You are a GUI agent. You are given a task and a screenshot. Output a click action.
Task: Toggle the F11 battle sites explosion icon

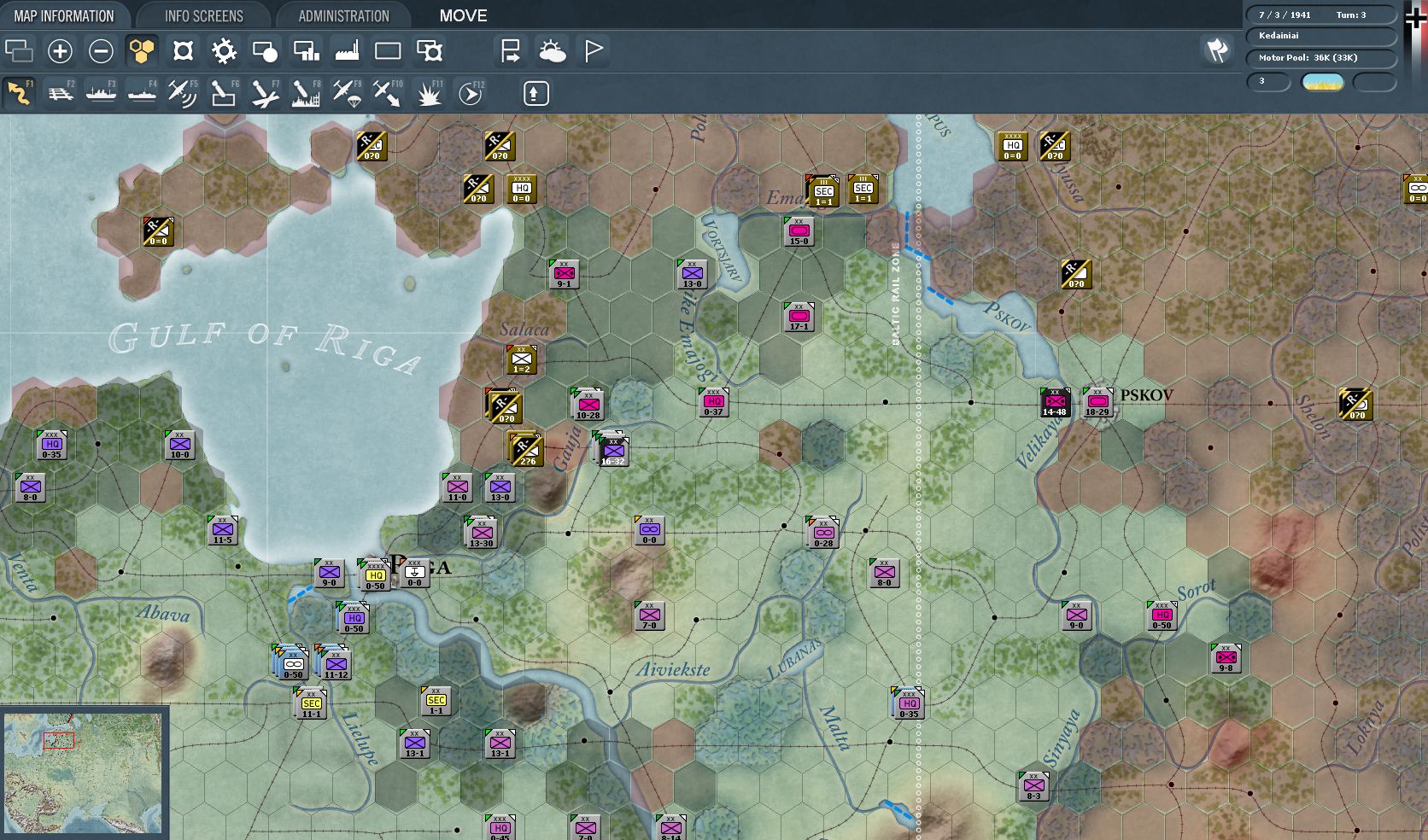click(429, 93)
